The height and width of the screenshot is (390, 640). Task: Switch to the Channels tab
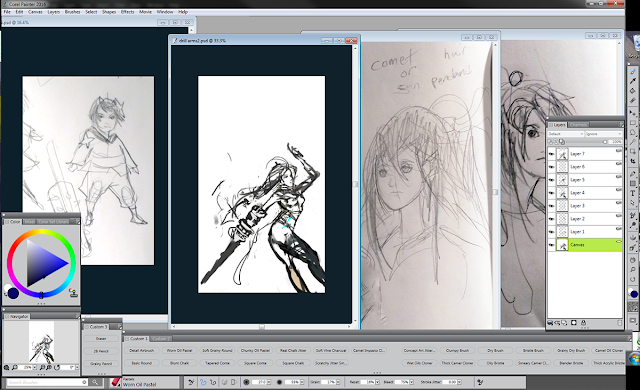click(x=578, y=125)
